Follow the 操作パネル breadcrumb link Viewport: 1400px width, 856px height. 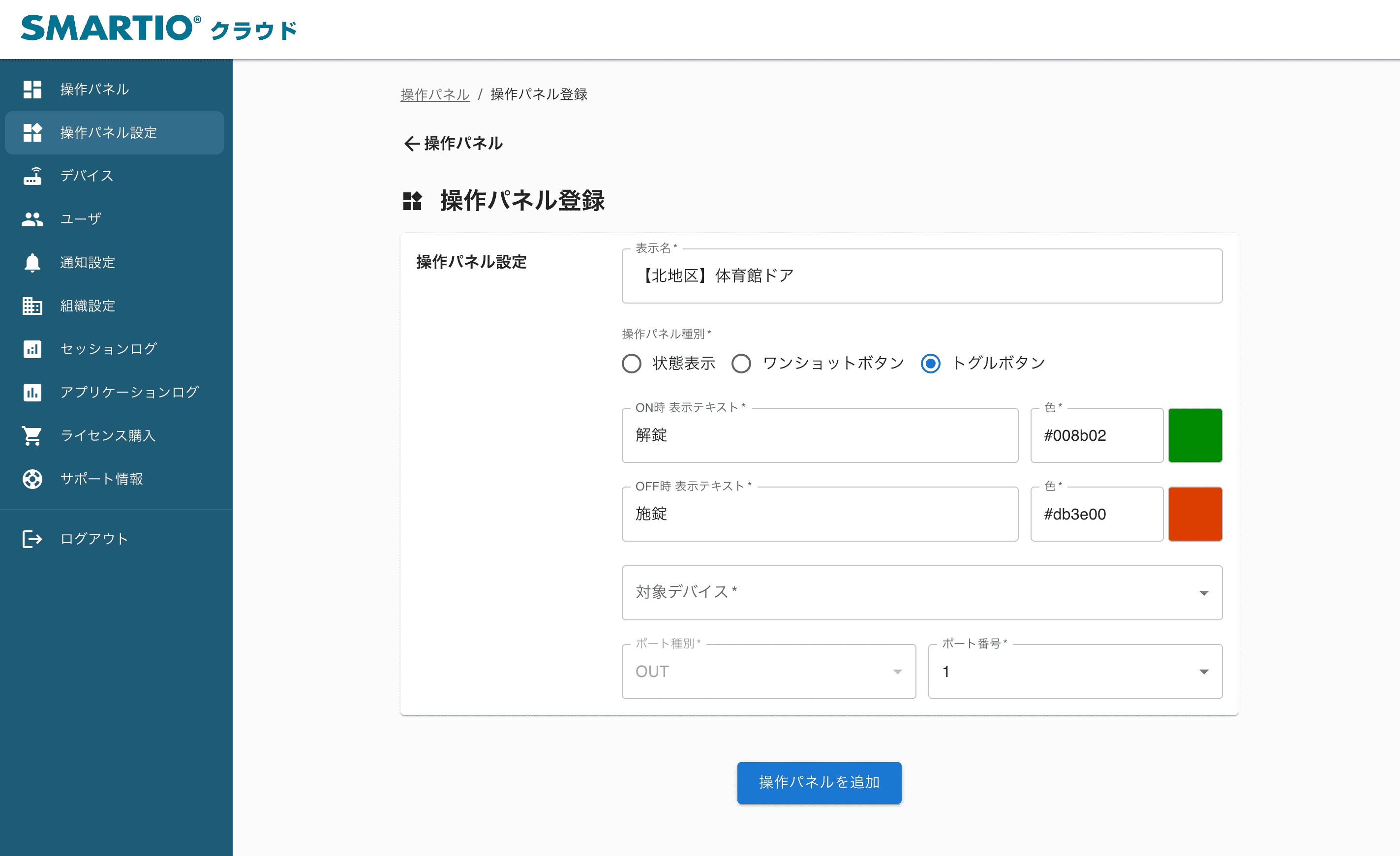434,94
